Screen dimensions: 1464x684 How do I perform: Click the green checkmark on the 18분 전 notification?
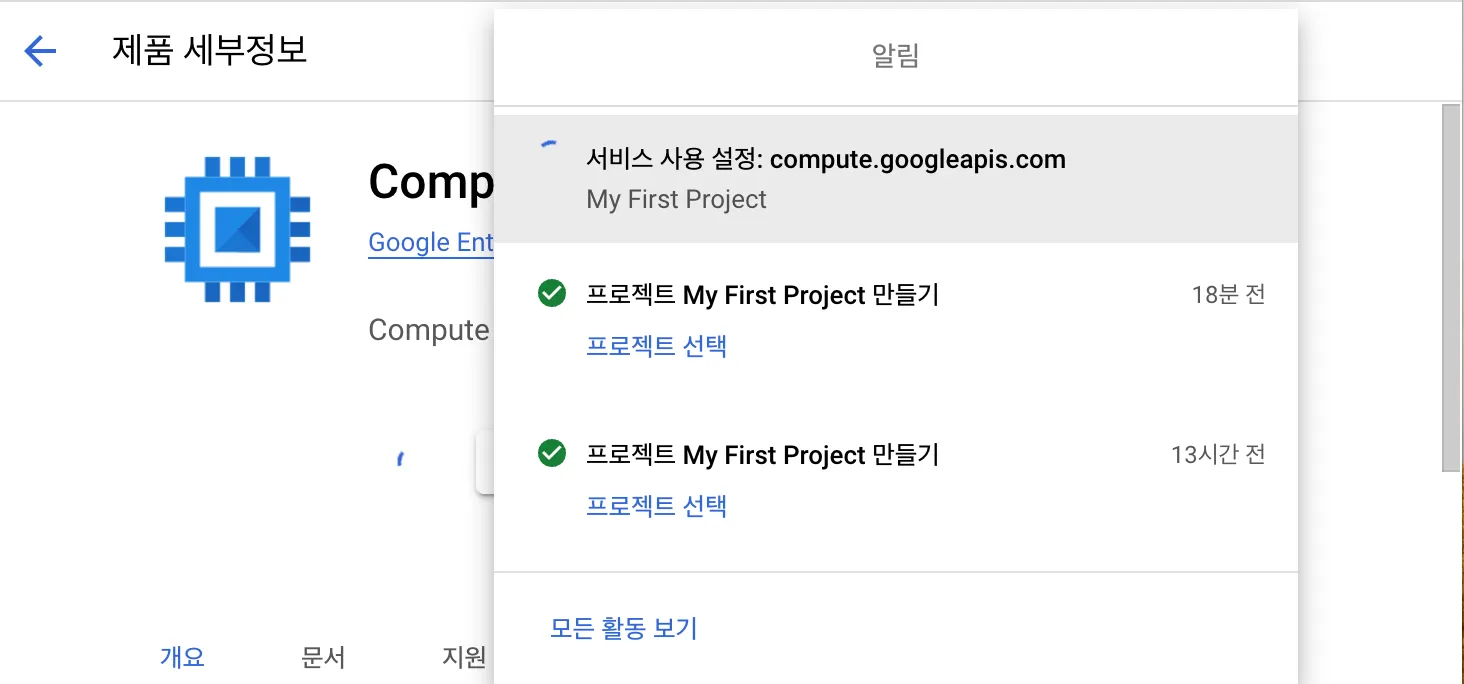click(552, 294)
